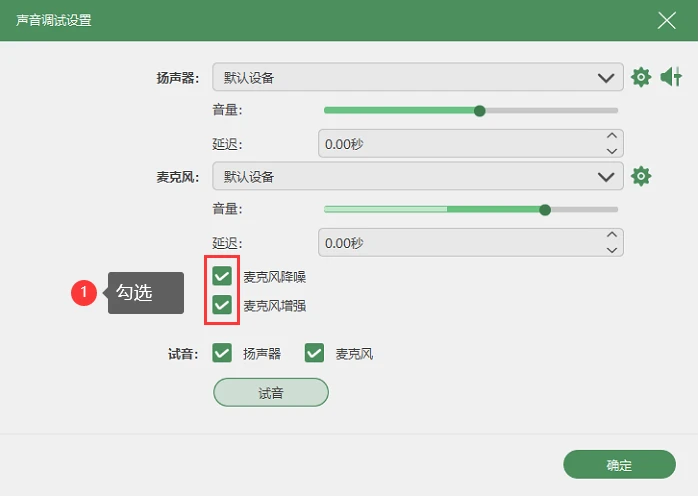The width and height of the screenshot is (699, 496).
Task: Toggle the 麦克风增强 checkbox
Action: [x=222, y=305]
